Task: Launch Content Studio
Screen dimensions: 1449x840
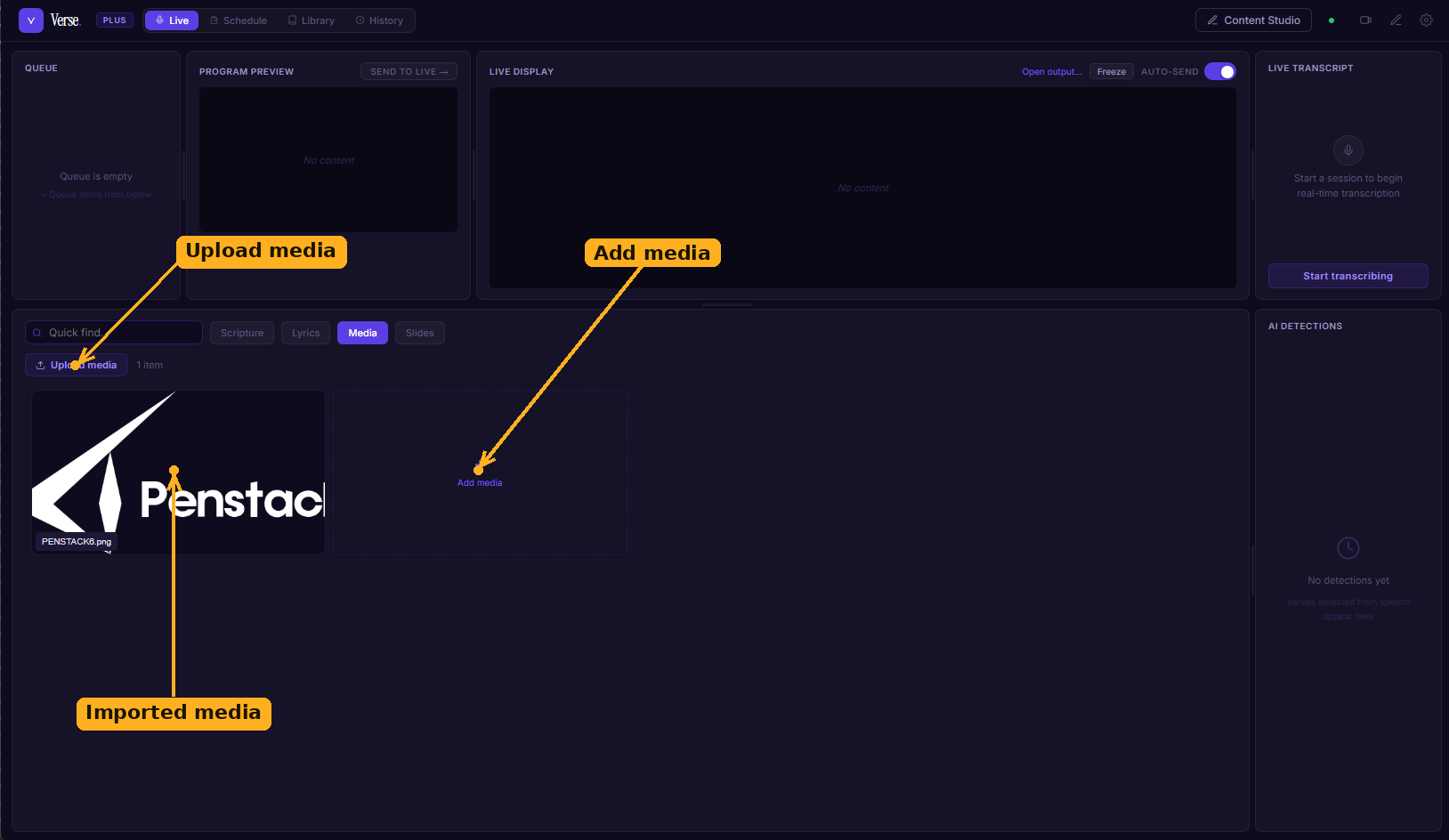Action: point(1253,20)
